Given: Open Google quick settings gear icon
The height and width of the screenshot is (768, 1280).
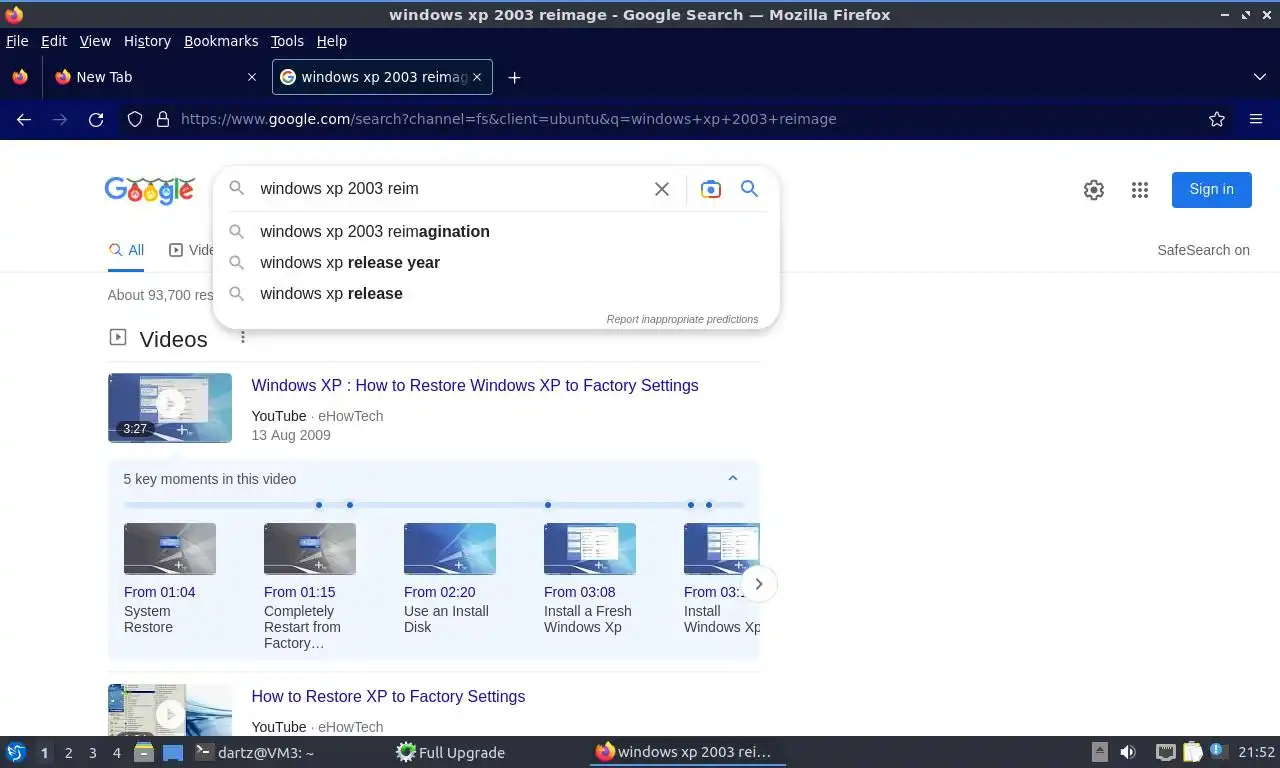Looking at the screenshot, I should [1094, 190].
